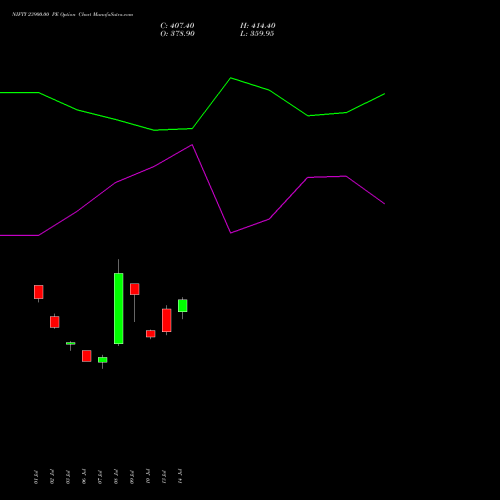Click the NIFTY PE Option chart title
The image size is (500, 500).
click(72, 14)
